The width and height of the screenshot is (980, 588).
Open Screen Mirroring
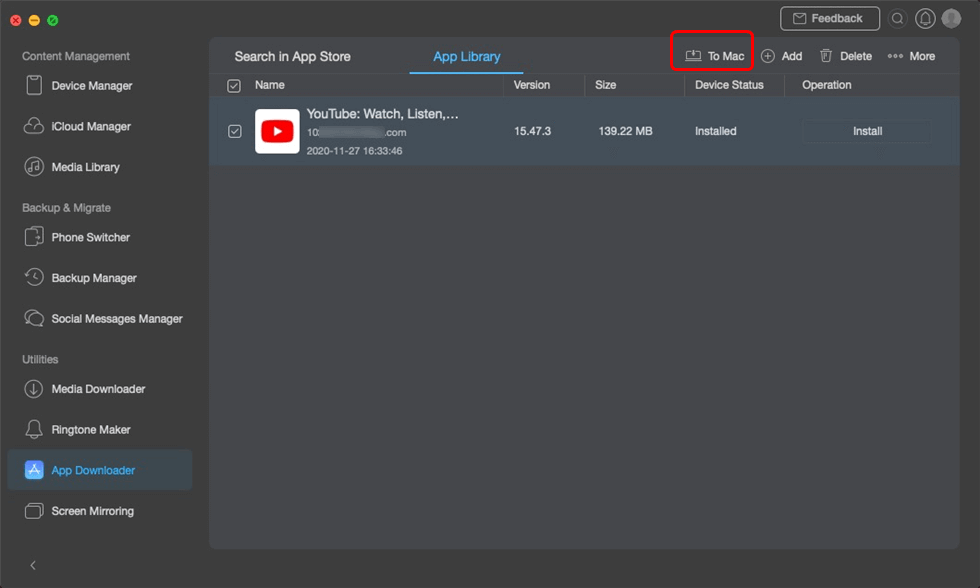(x=92, y=511)
